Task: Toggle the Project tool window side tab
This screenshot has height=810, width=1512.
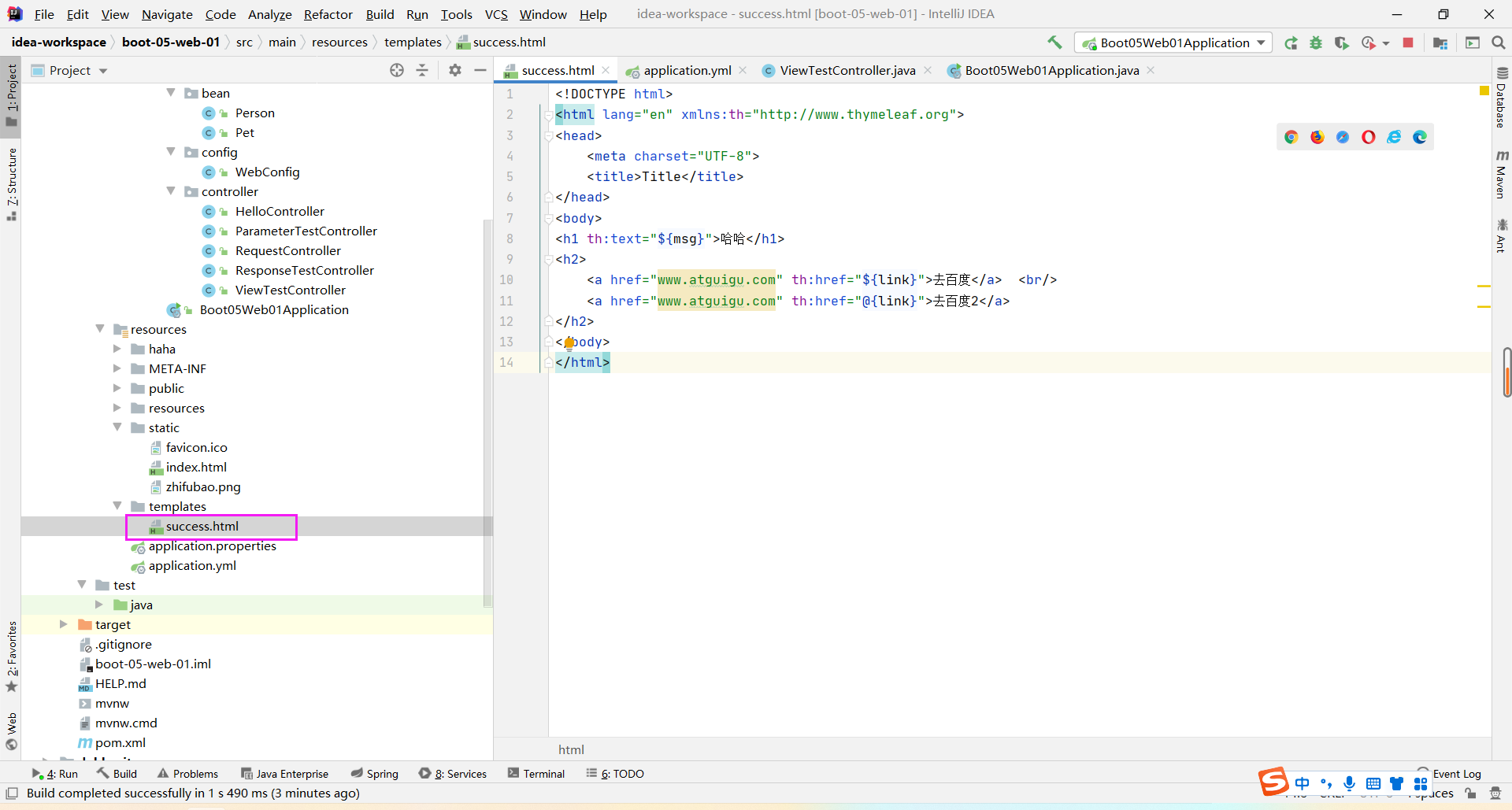Action: click(x=11, y=94)
